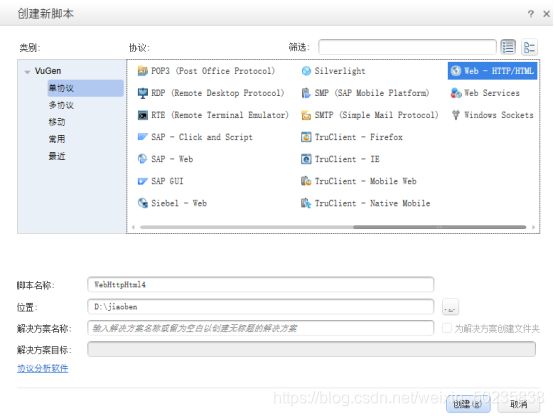Select 'POP3 (Post Office Protocol)' text
The width and height of the screenshot is (554, 416).
coord(213,71)
